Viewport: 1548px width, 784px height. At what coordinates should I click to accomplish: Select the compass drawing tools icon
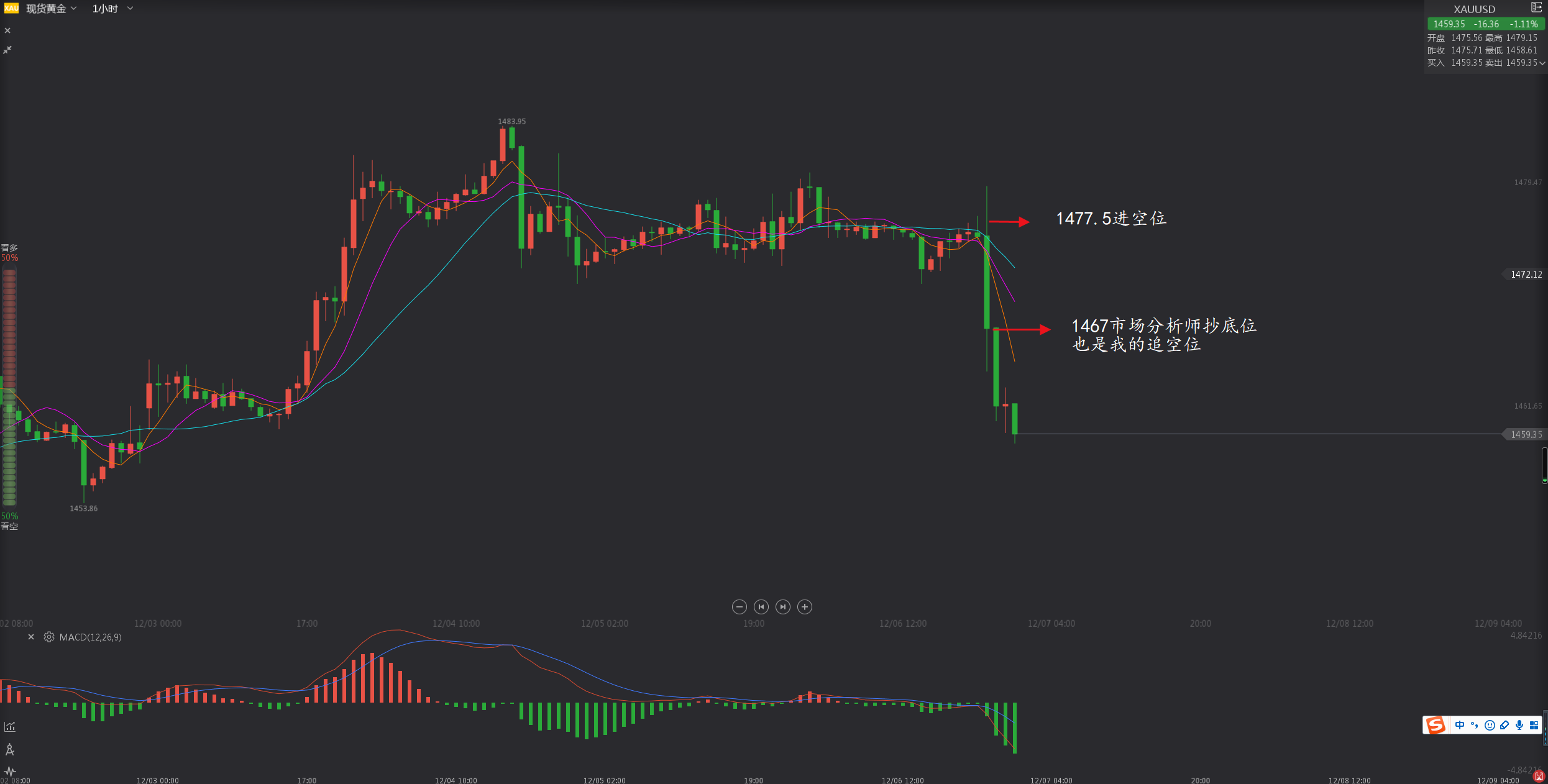pyautogui.click(x=10, y=750)
